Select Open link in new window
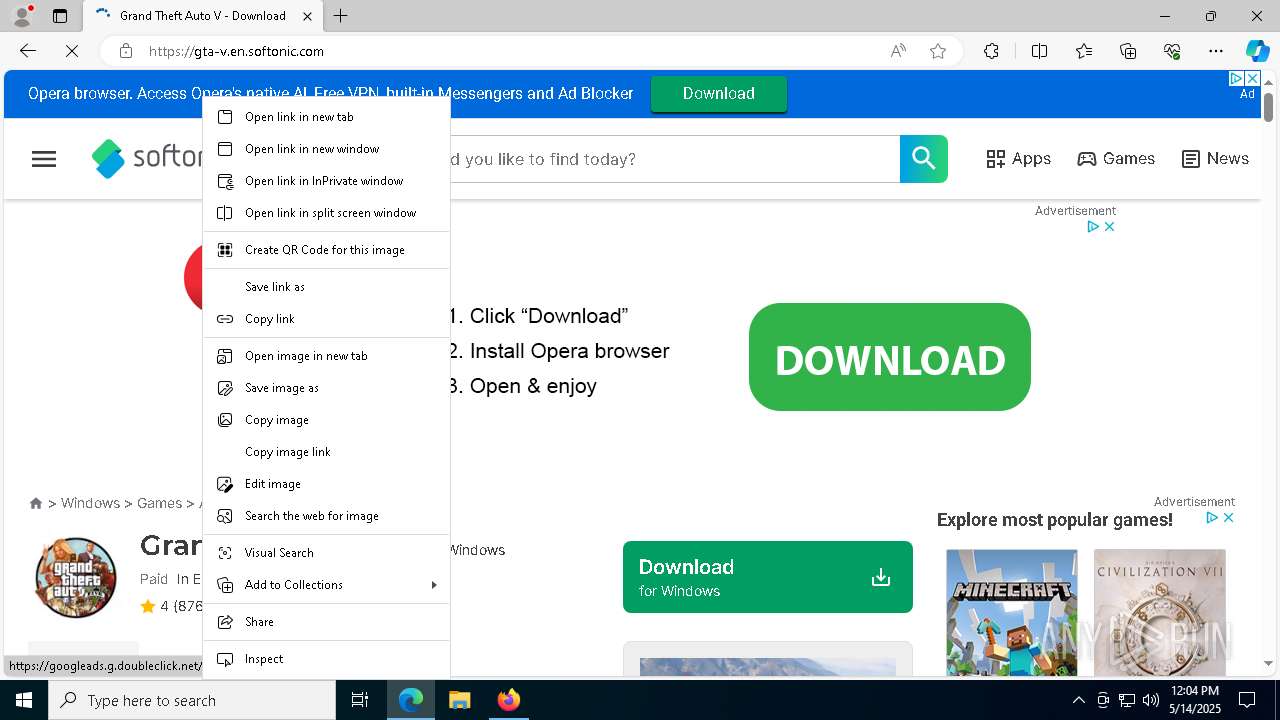This screenshot has width=1280, height=720. [x=326, y=149]
